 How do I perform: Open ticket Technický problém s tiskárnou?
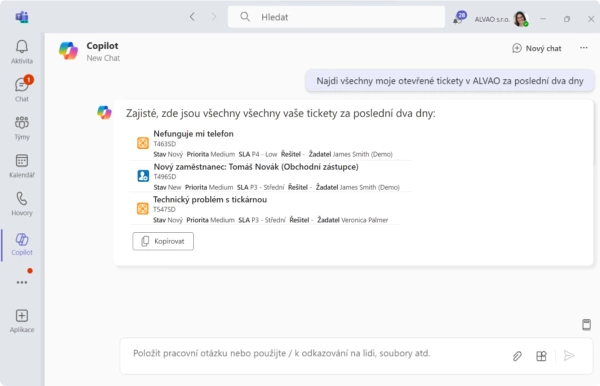210,199
